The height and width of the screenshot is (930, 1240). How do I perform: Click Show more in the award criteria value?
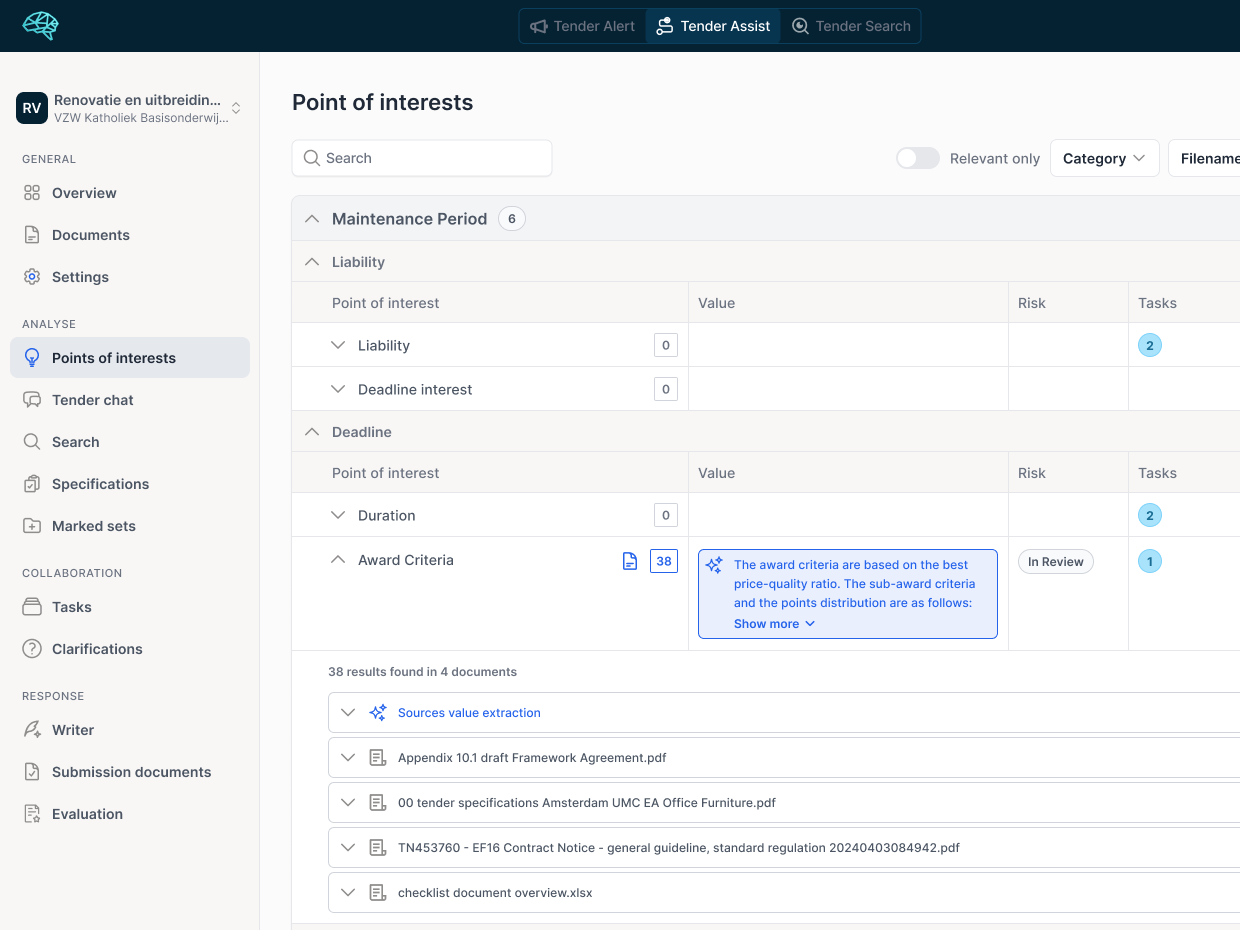[774, 624]
